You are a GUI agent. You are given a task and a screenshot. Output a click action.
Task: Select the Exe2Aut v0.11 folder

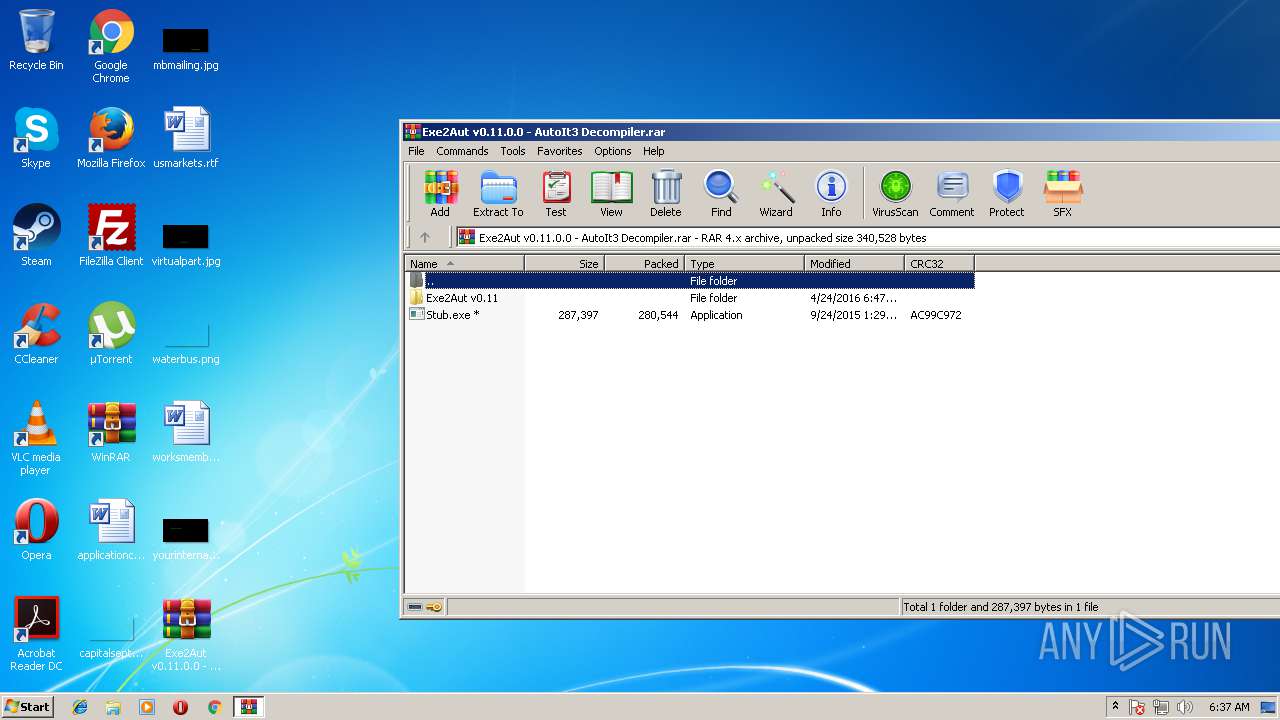(690, 298)
